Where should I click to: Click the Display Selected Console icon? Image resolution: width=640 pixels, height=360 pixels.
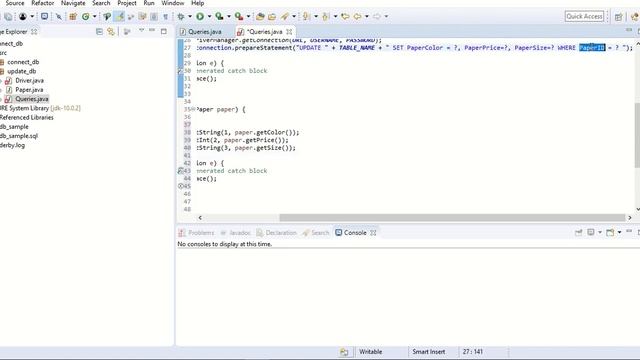tap(591, 232)
